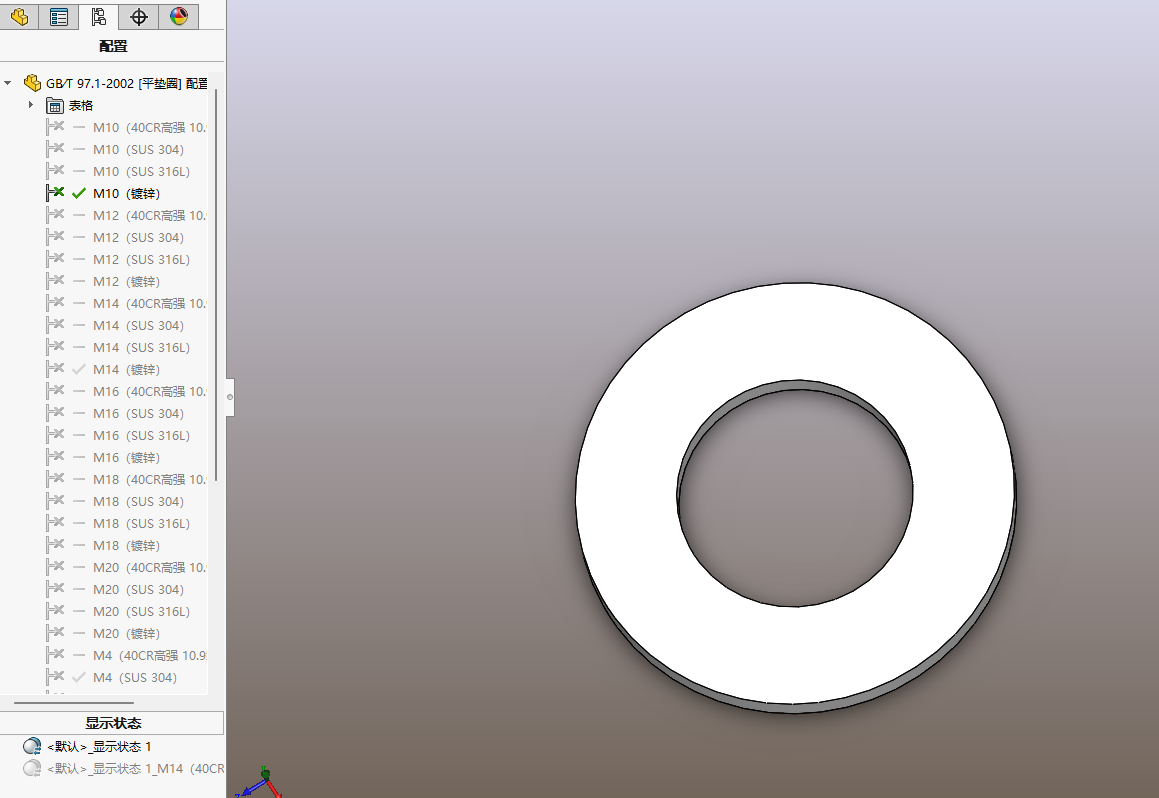
Task: Select configuration M12 (40CR高强 10.
Action: (x=149, y=215)
